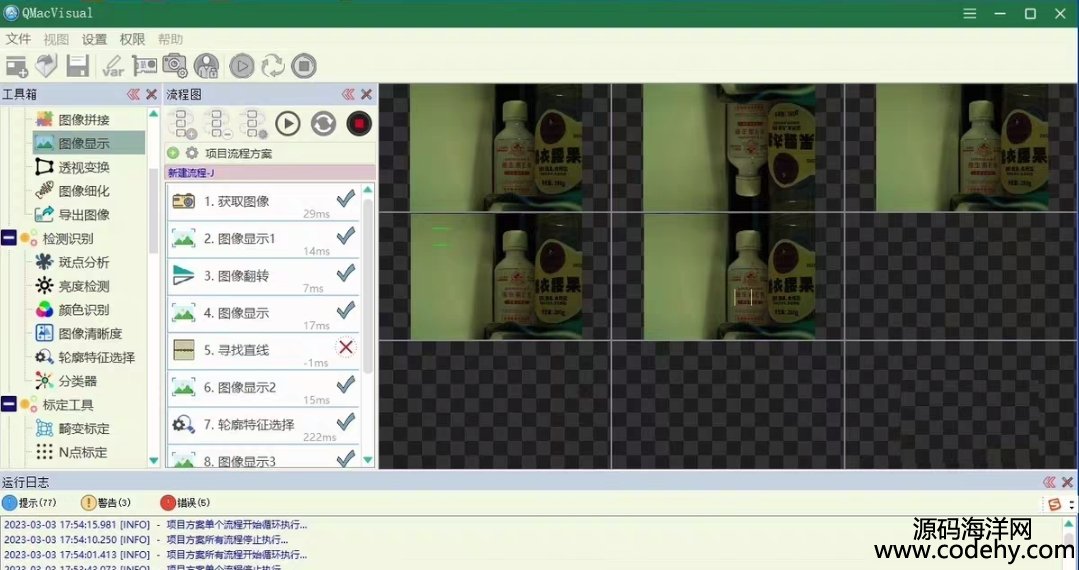Screen dimensions: 1079x570
Task: Click the add flow icon in 流程图 panel
Action: 183,124
